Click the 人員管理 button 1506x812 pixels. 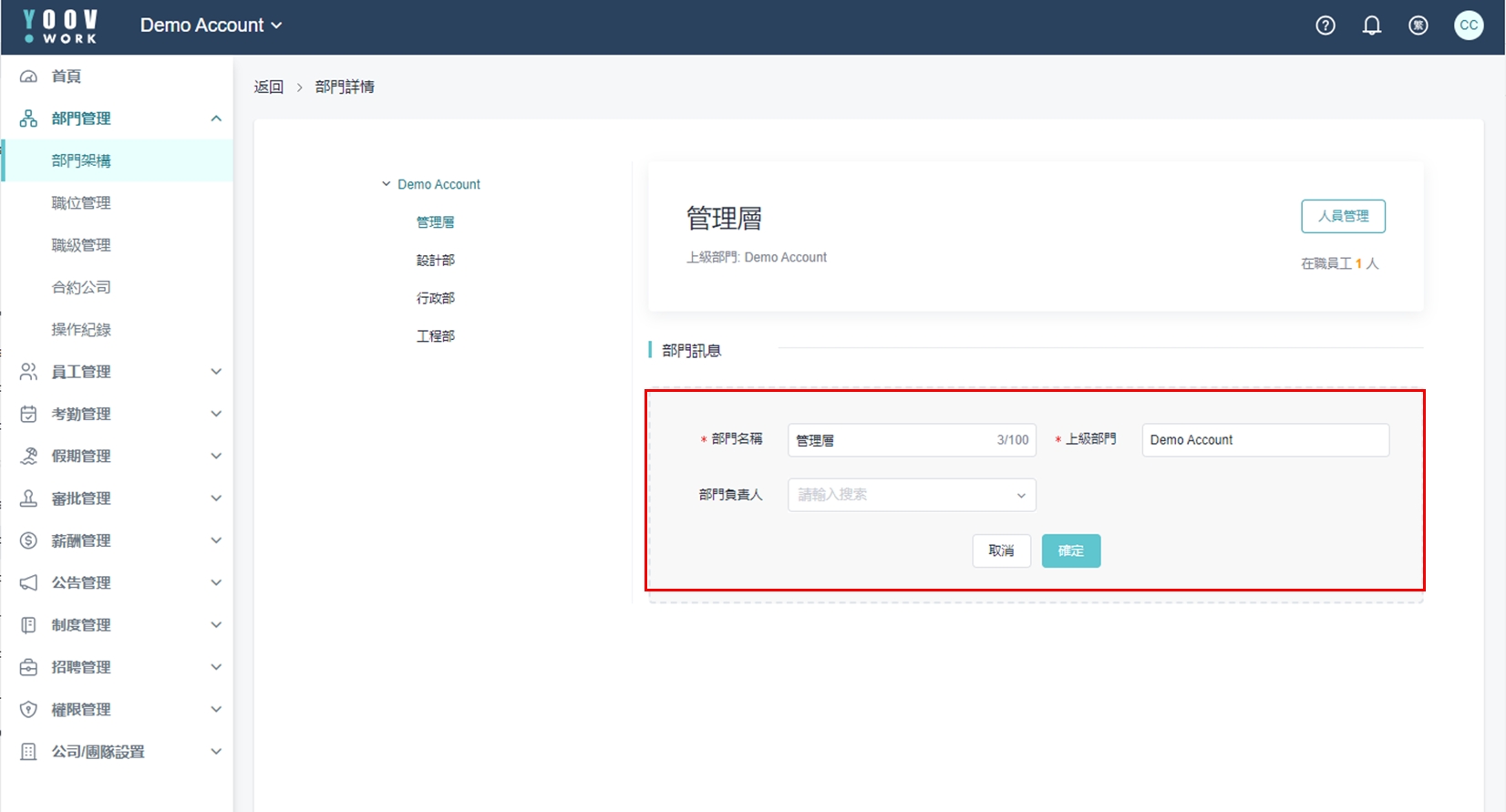1342,216
